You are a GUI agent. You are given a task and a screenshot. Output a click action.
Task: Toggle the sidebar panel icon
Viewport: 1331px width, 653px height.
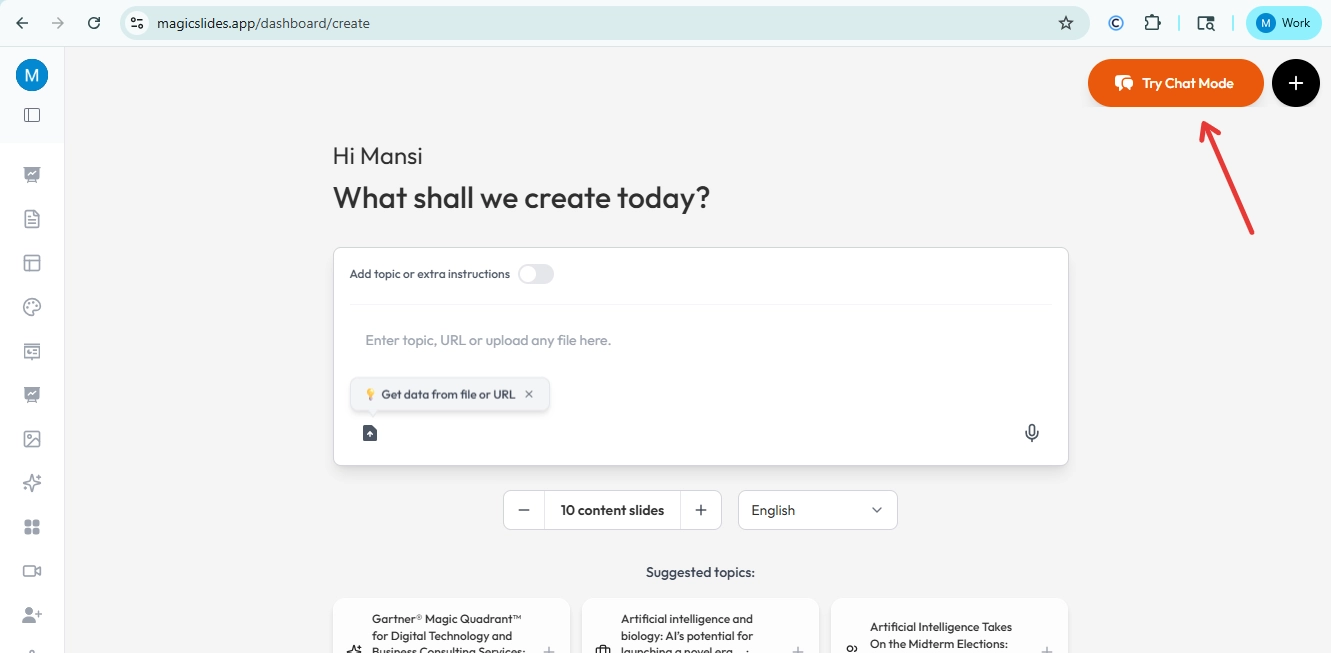point(32,115)
